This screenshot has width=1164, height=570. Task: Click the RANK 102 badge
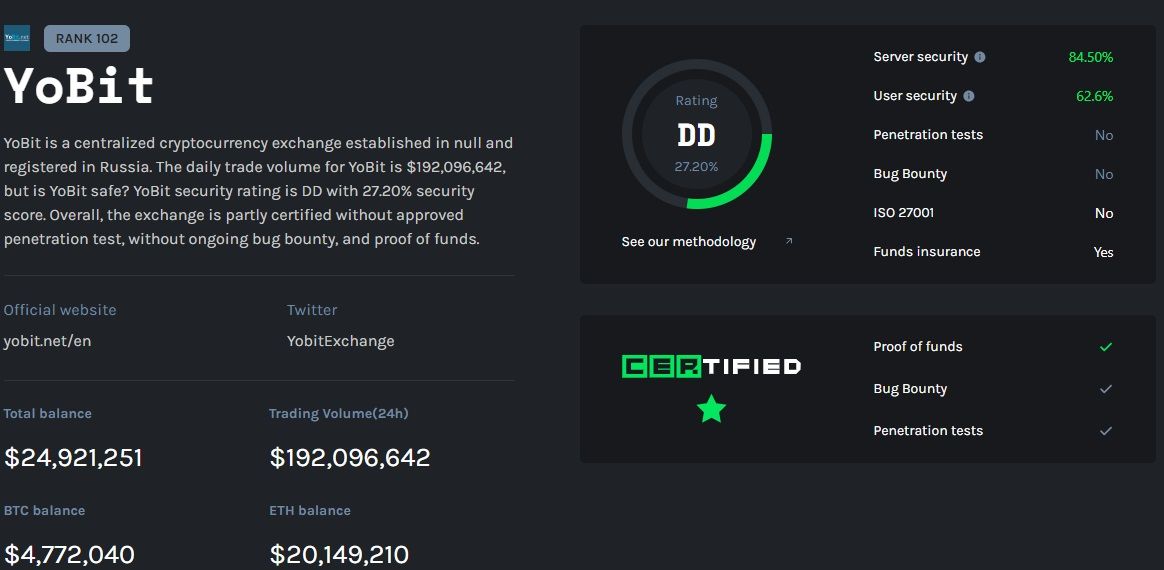(x=87, y=39)
